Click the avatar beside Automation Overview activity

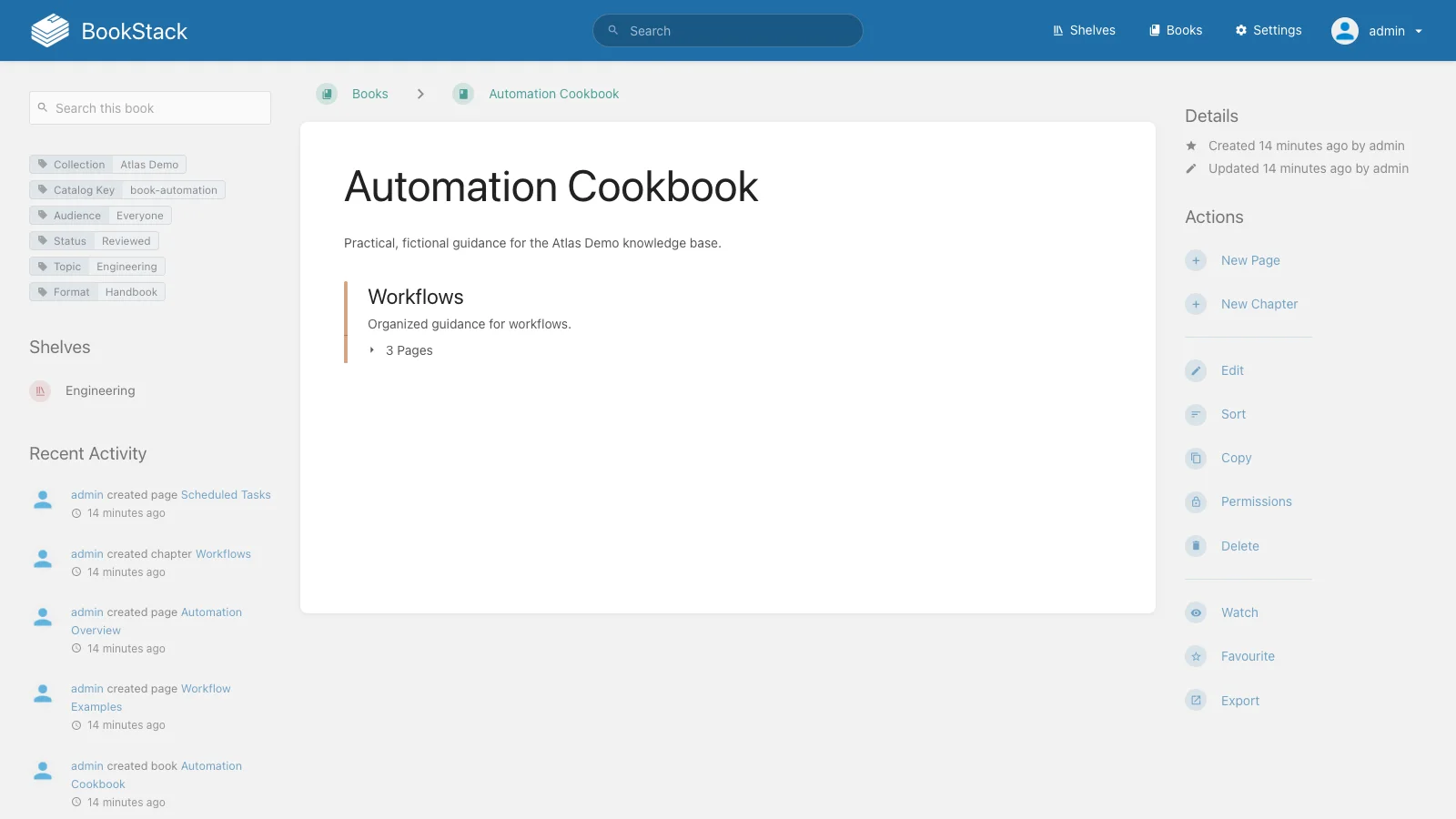point(43,617)
